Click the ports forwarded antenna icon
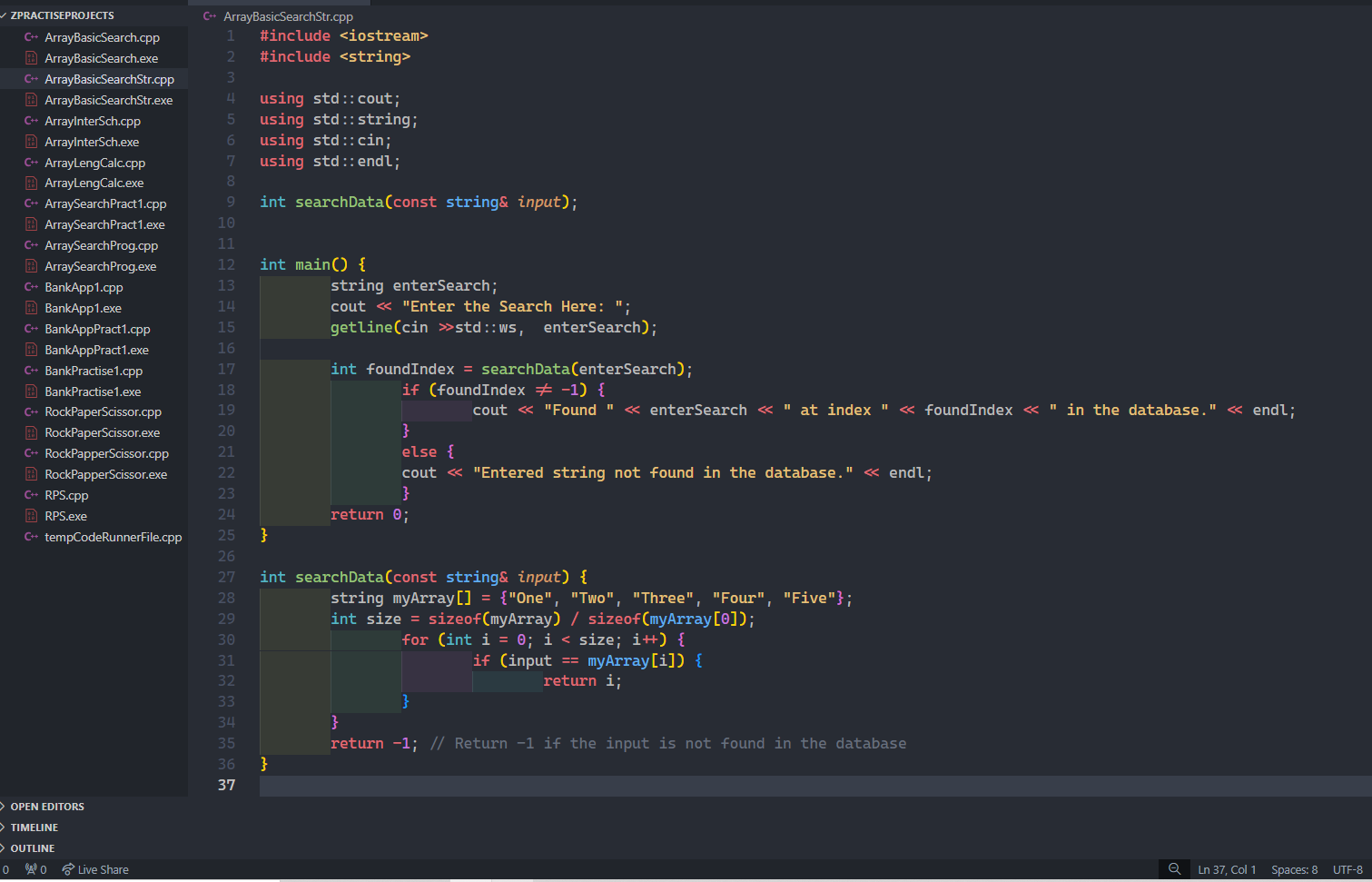The image size is (1372, 882). pyautogui.click(x=31, y=869)
